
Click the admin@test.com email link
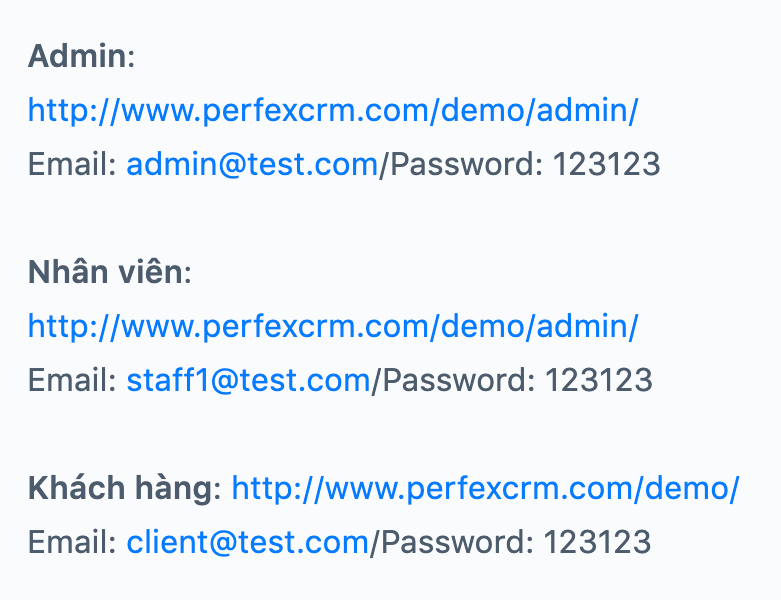(x=253, y=164)
